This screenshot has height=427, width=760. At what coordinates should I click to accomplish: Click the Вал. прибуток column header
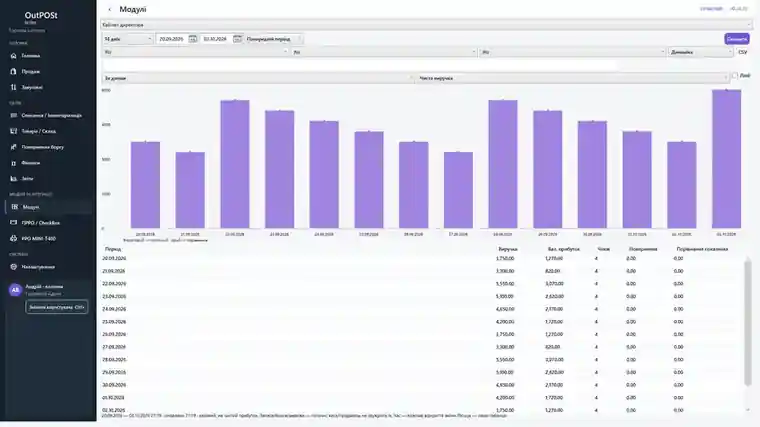[564, 249]
